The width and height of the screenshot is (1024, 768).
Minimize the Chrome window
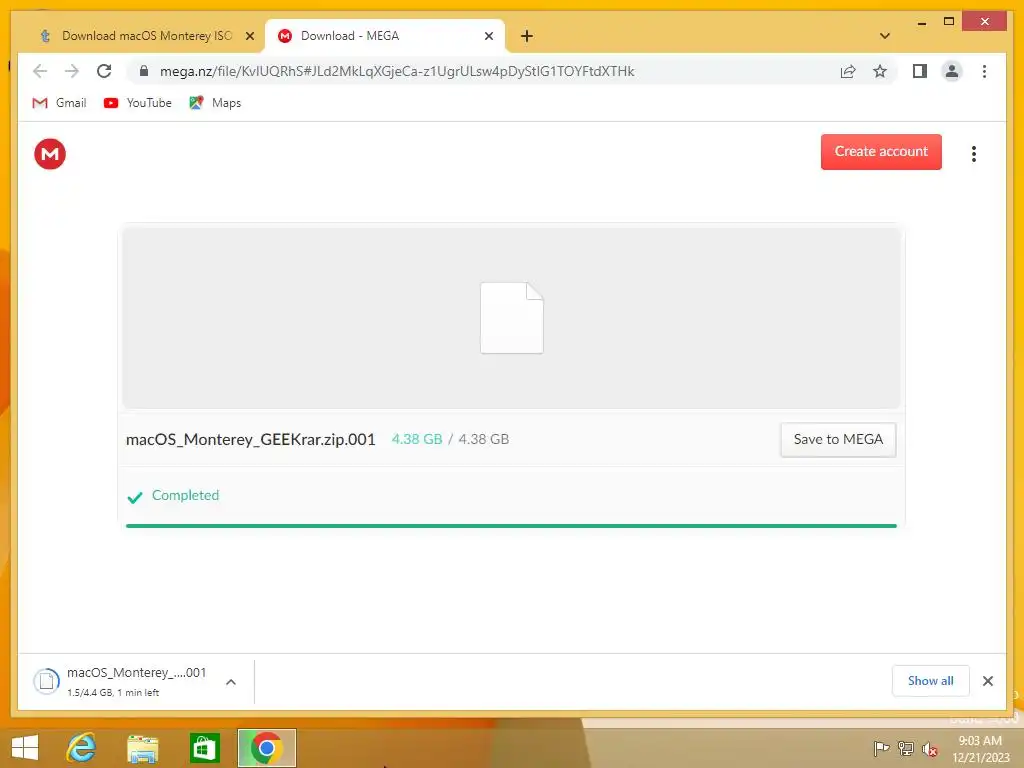coord(921,23)
